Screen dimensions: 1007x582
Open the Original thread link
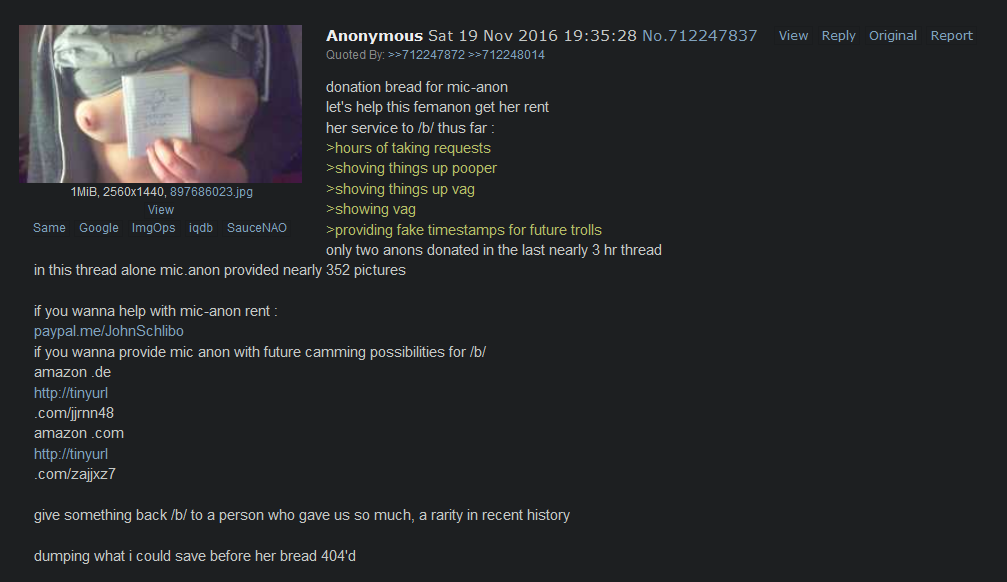tap(893, 35)
